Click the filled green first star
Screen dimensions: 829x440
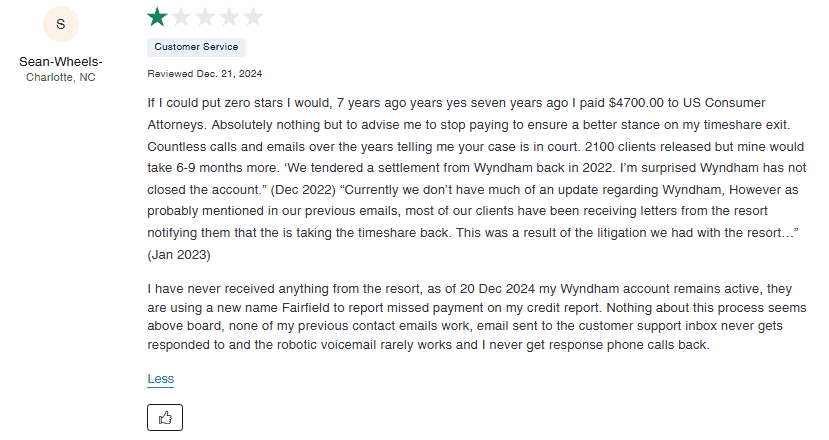pos(157,17)
